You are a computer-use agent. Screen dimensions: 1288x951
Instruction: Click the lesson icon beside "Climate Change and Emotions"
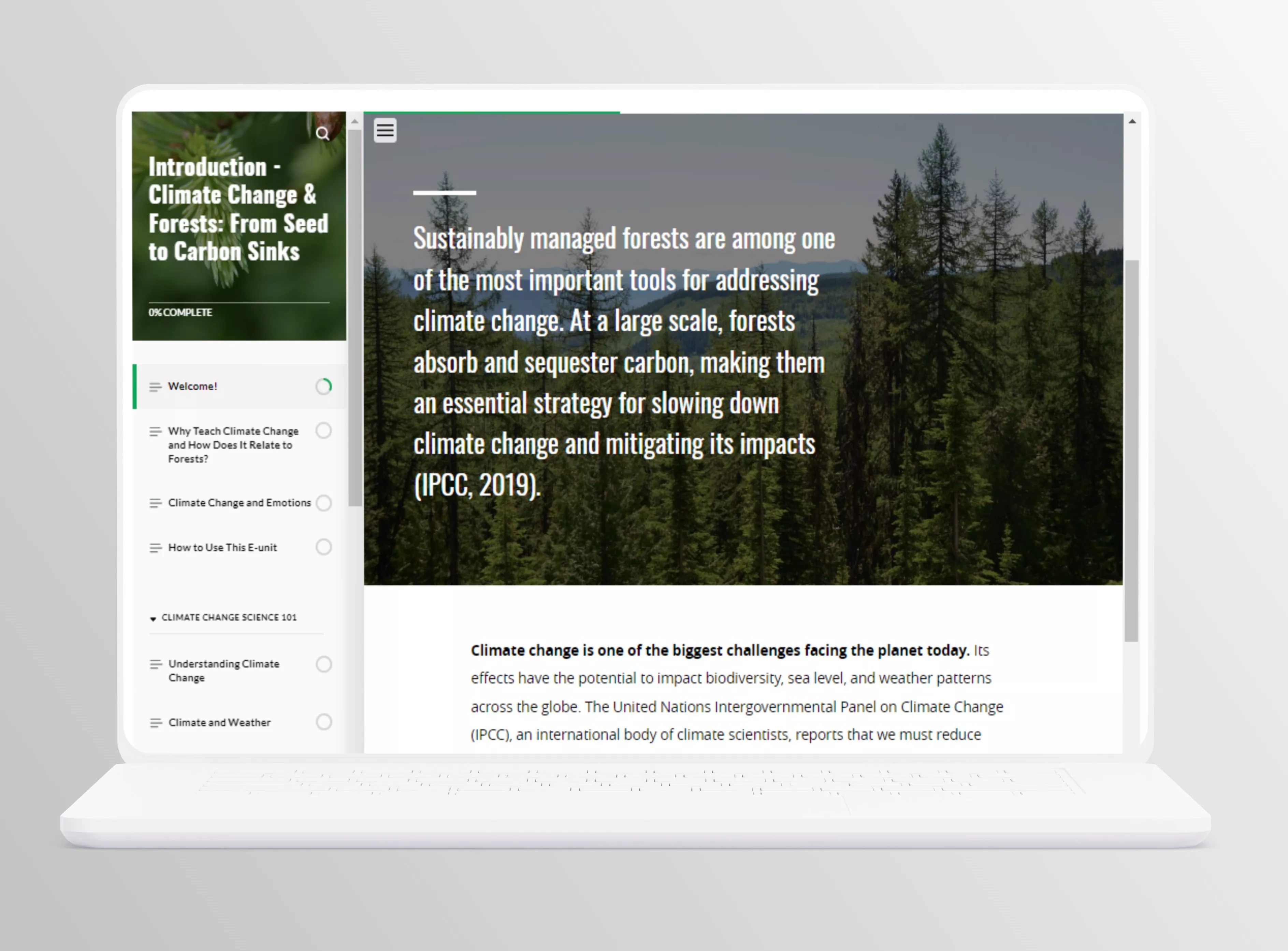click(x=156, y=503)
